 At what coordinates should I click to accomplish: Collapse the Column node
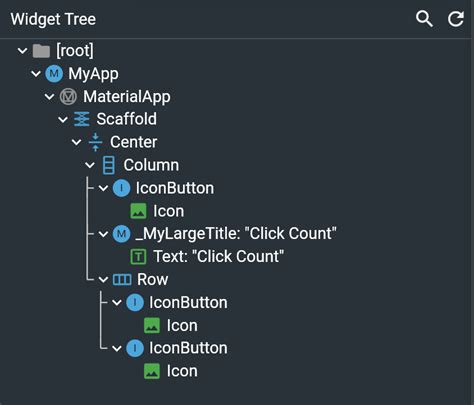pyautogui.click(x=90, y=165)
